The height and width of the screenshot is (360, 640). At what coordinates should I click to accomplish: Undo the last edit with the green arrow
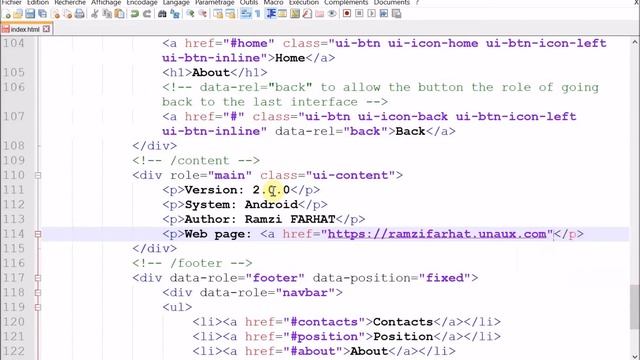point(134,14)
